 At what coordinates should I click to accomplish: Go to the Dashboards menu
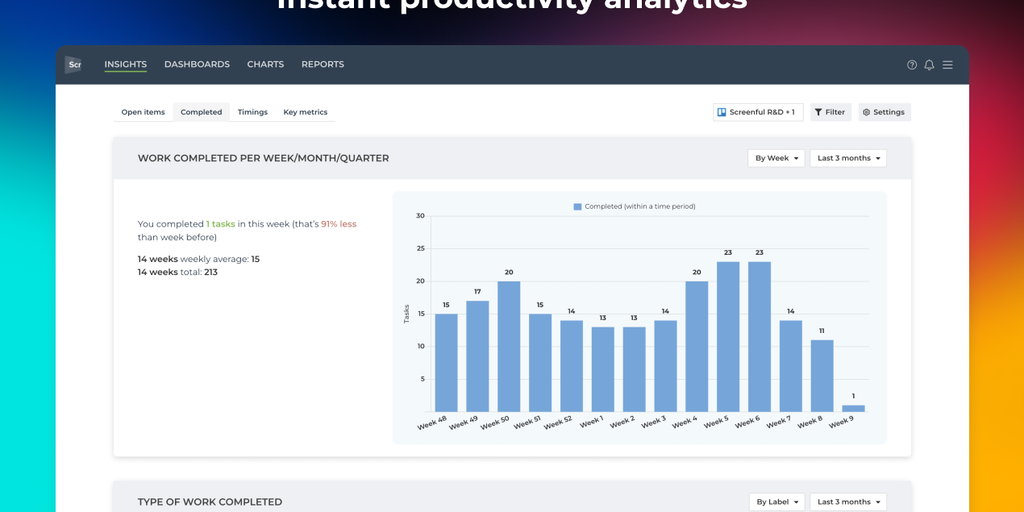tap(197, 65)
